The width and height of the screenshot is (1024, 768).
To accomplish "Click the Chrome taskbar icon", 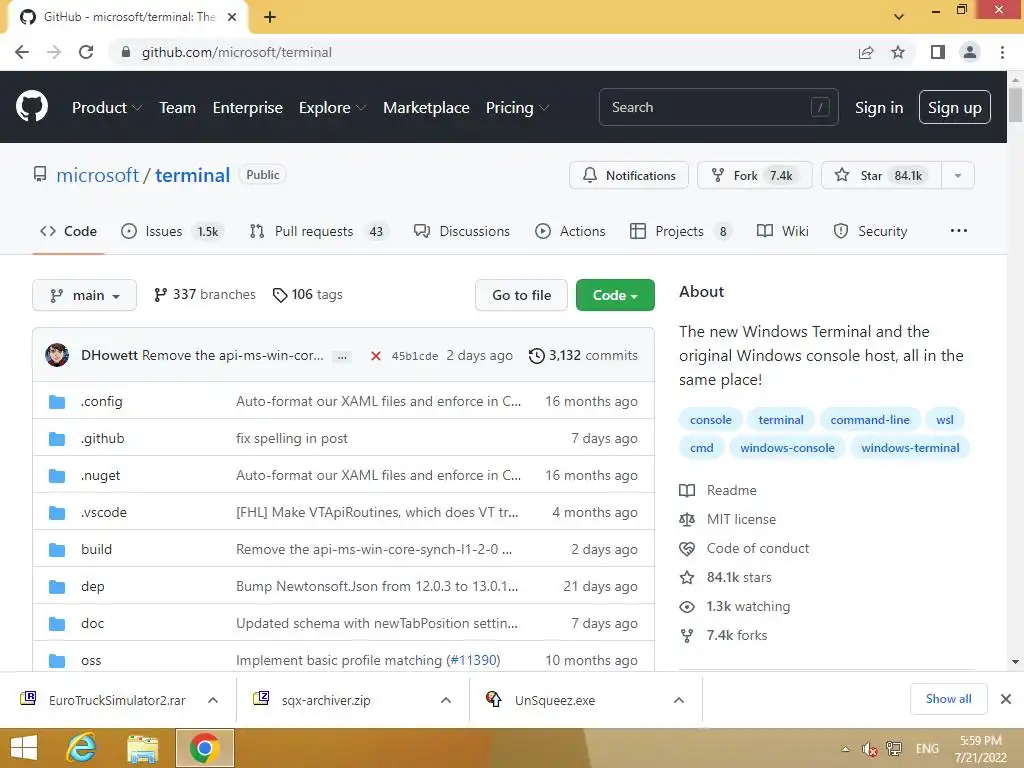I will pos(204,748).
